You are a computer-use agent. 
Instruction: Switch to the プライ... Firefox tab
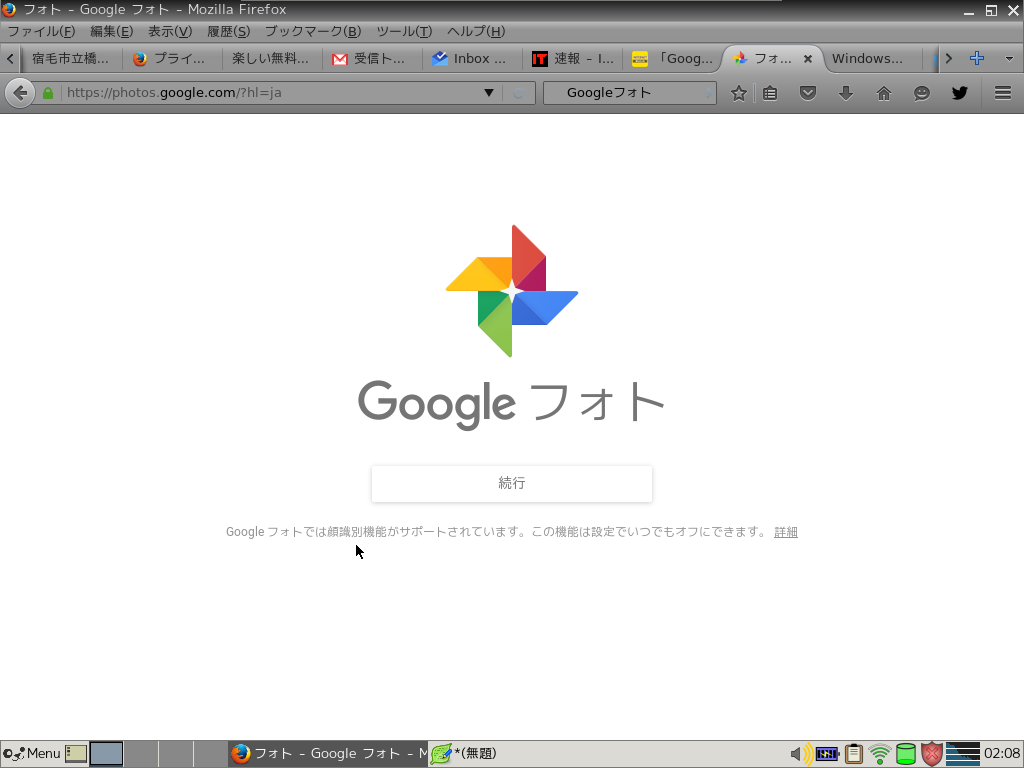click(x=171, y=59)
